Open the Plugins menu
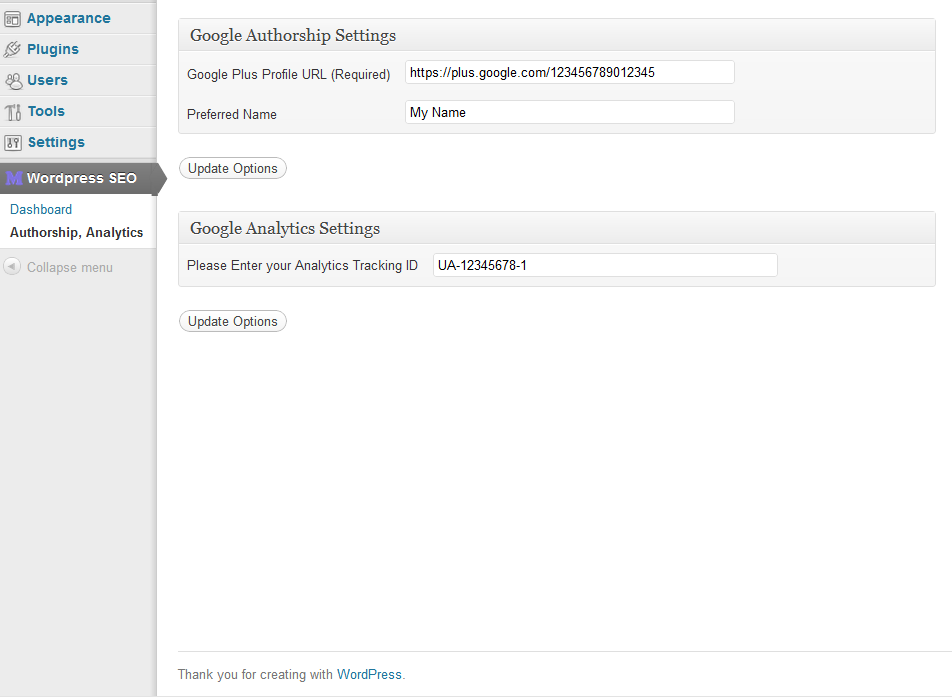952x697 pixels. point(53,49)
